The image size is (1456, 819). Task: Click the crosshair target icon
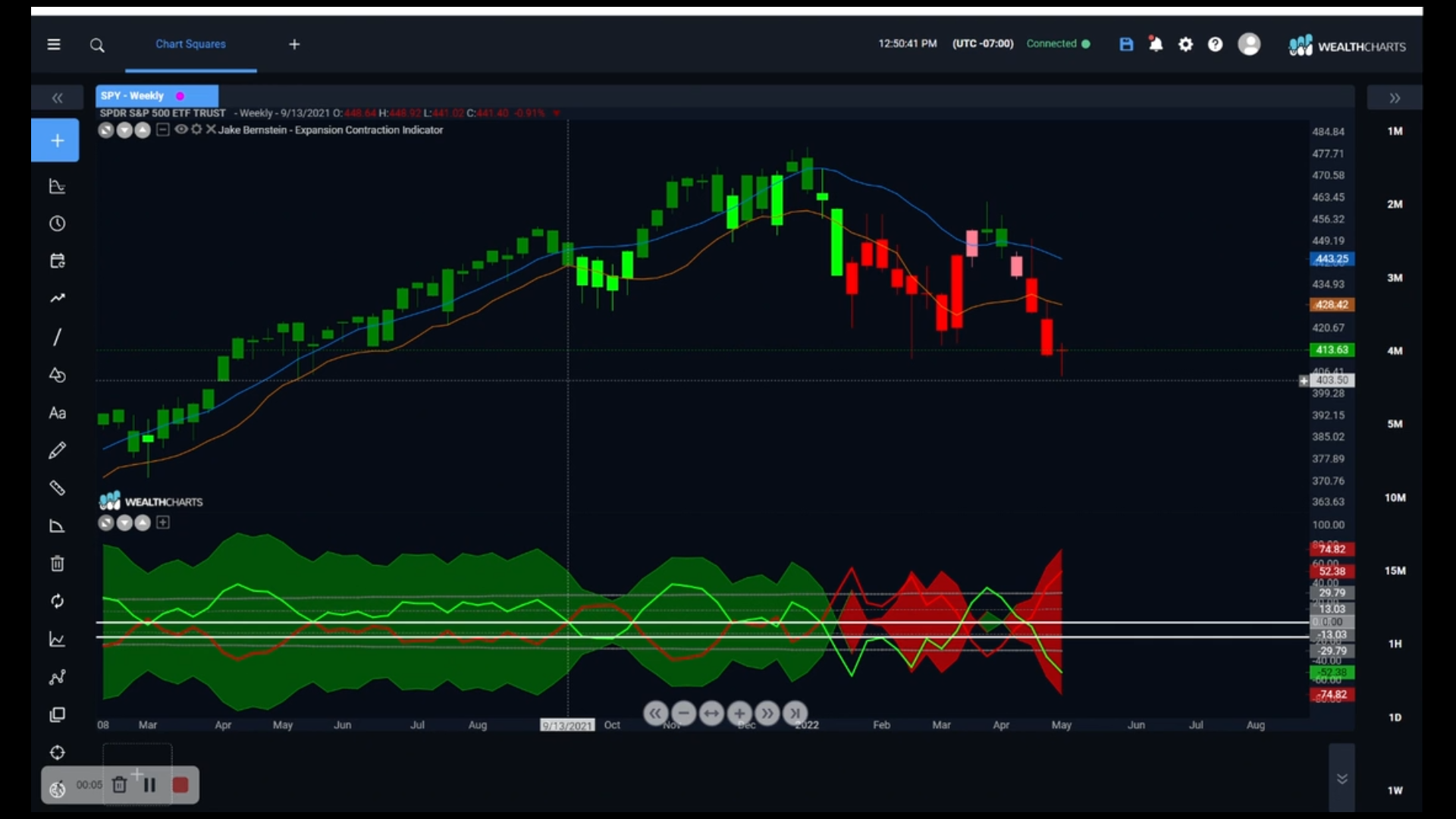pyautogui.click(x=57, y=753)
